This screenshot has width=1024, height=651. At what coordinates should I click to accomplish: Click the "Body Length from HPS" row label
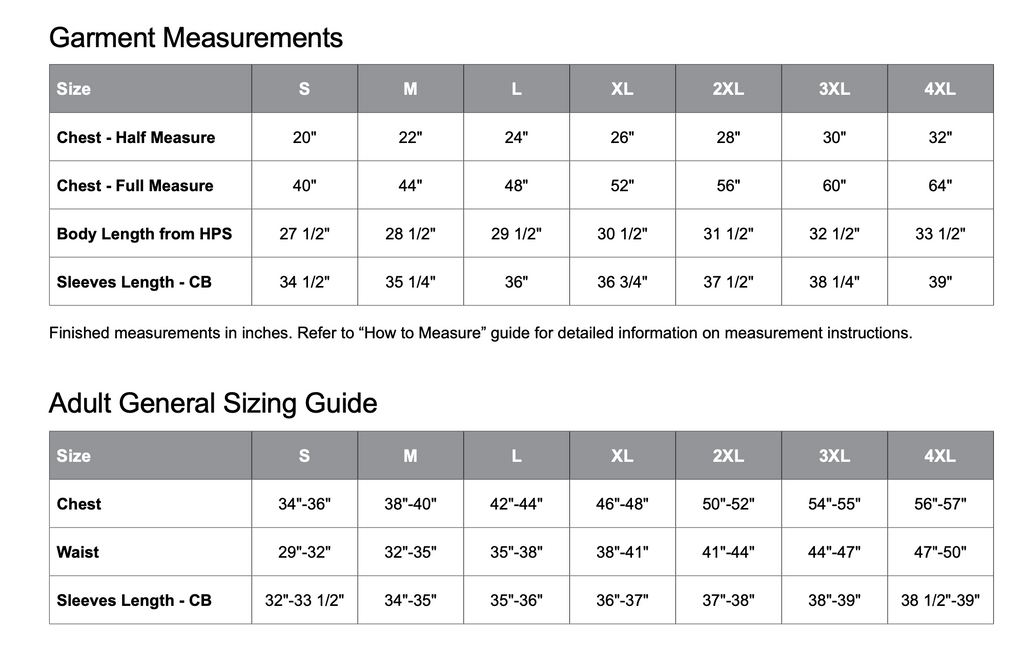(144, 234)
